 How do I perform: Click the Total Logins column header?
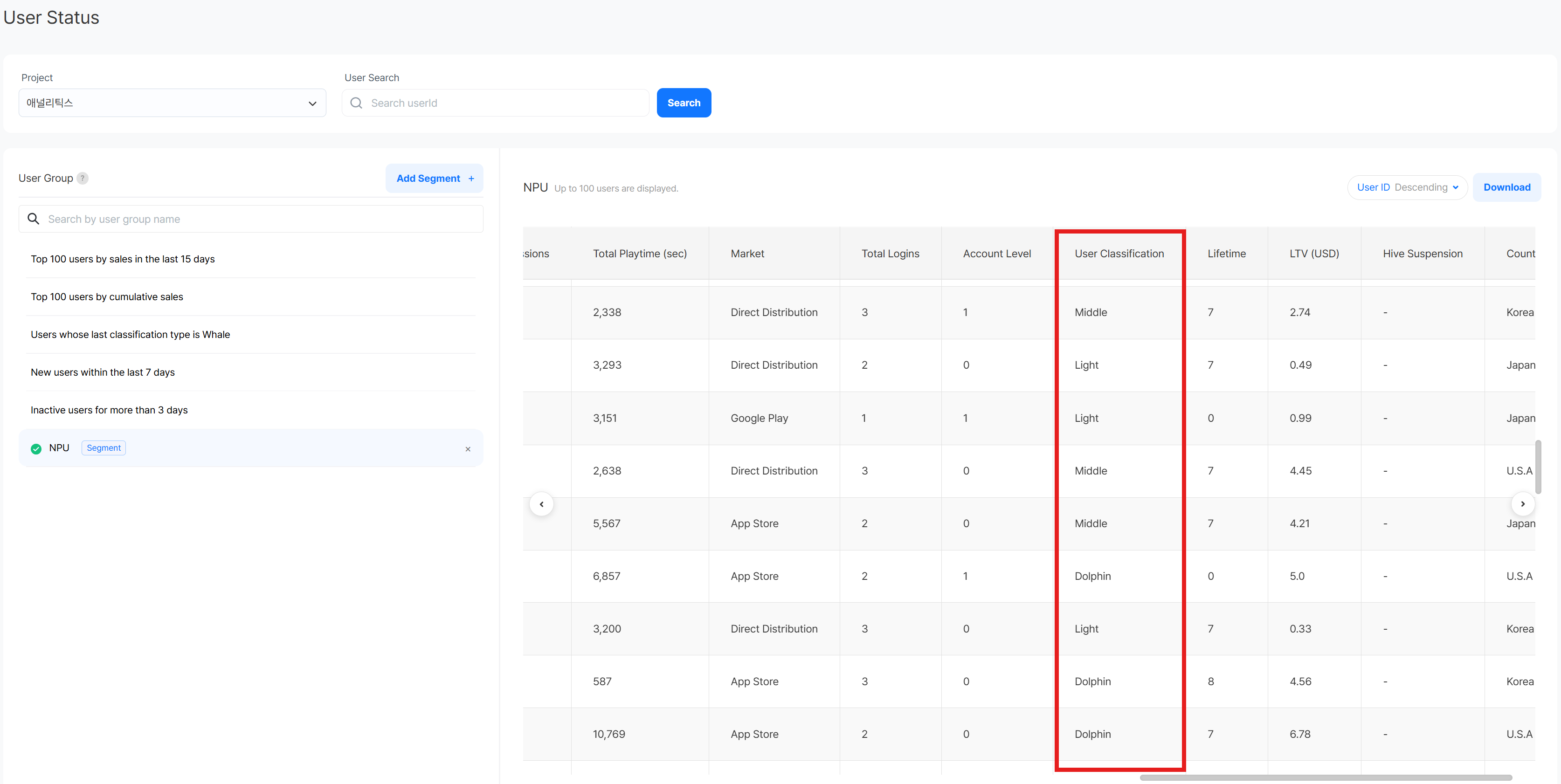890,254
